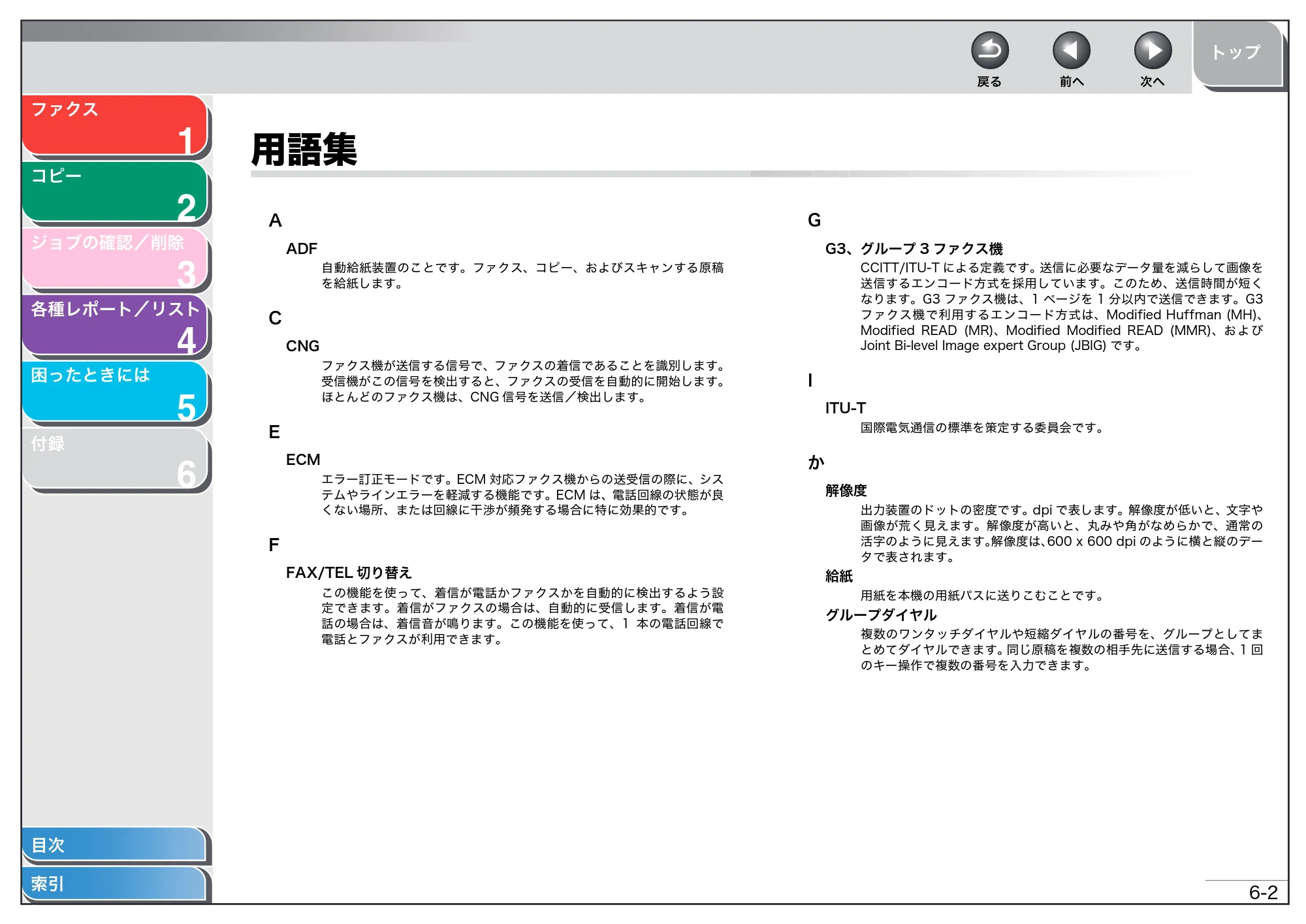Click the 前へ (previous) arrow icon
The width and height of the screenshot is (1306, 924).
(1071, 50)
